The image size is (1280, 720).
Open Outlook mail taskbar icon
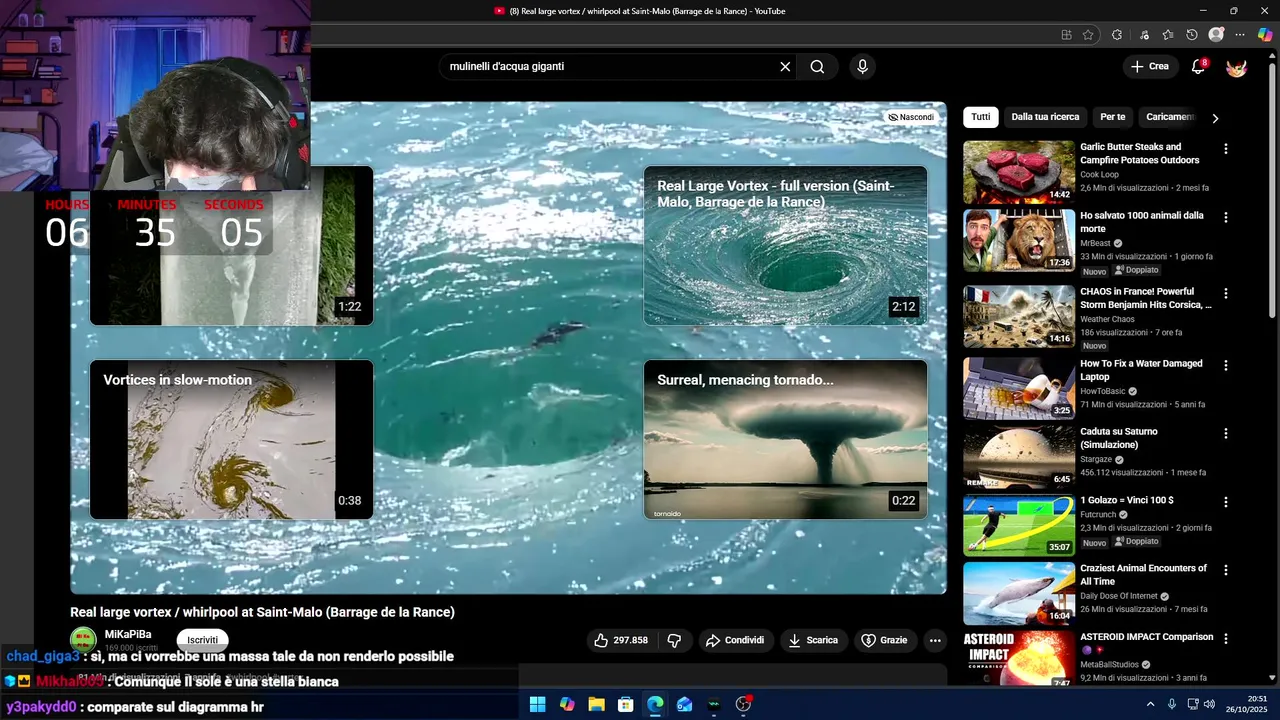pos(684,704)
